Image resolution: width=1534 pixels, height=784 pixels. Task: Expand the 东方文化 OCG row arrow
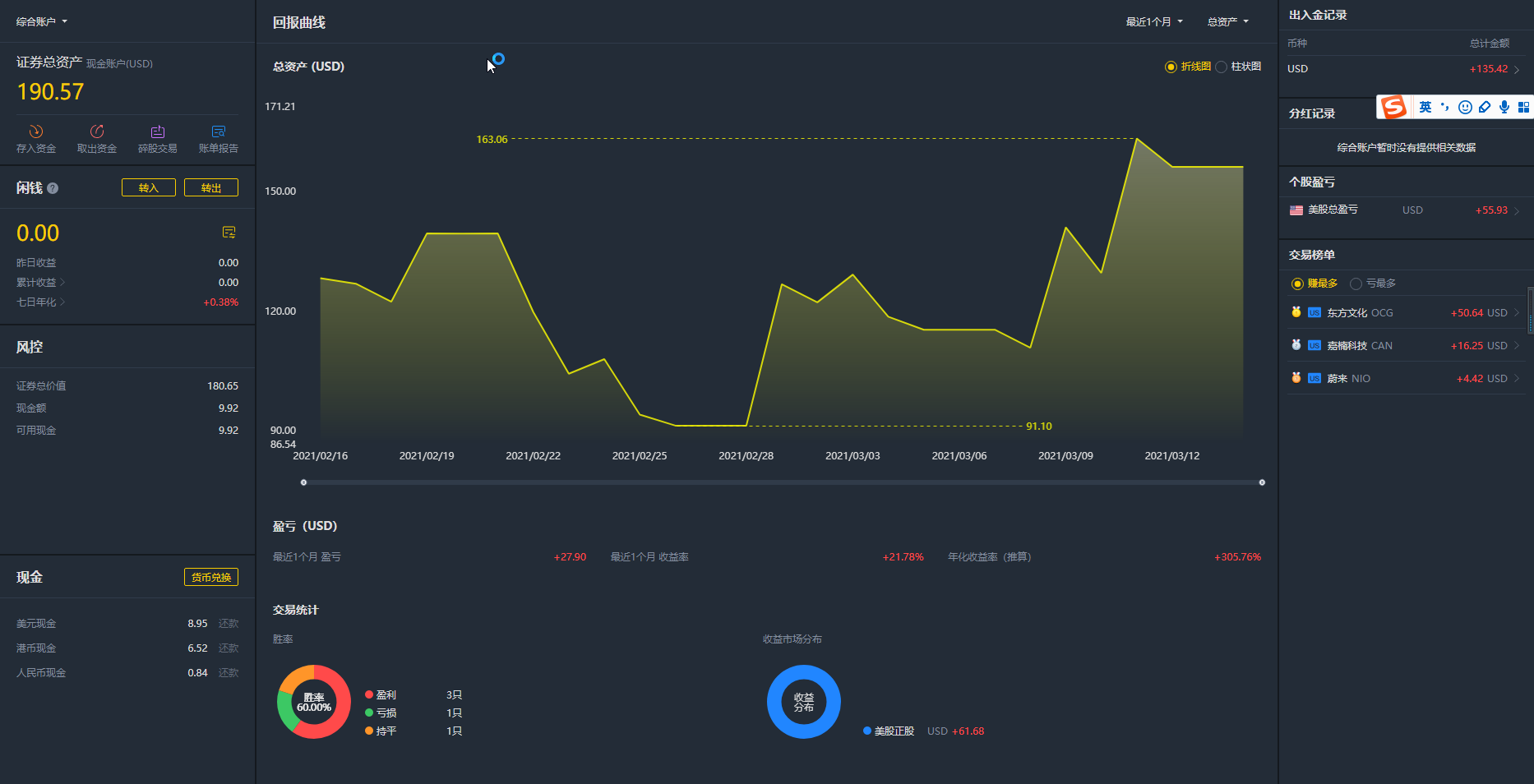coord(1517,313)
